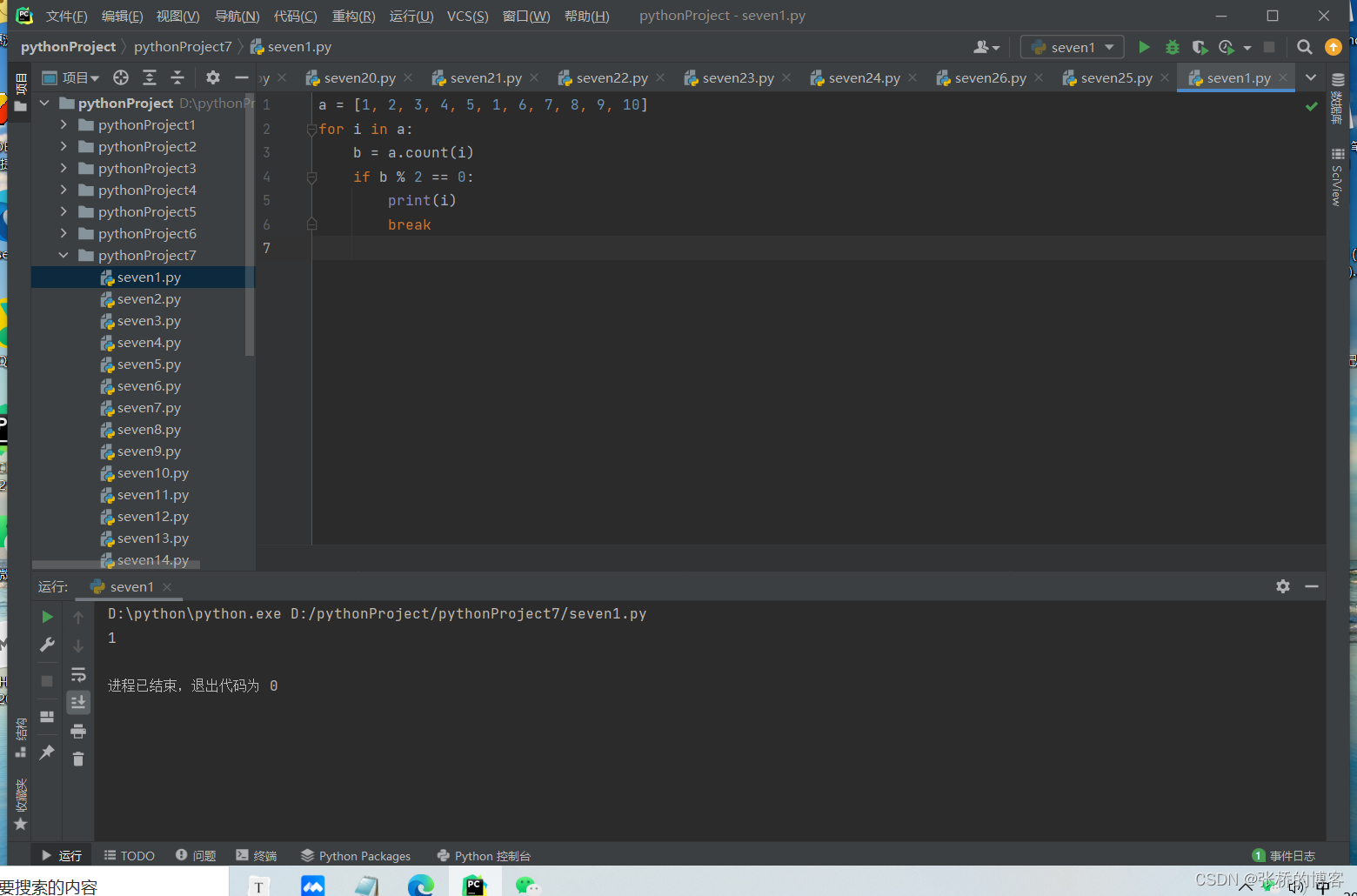Open the 文件(F) menu

pyautogui.click(x=66, y=17)
